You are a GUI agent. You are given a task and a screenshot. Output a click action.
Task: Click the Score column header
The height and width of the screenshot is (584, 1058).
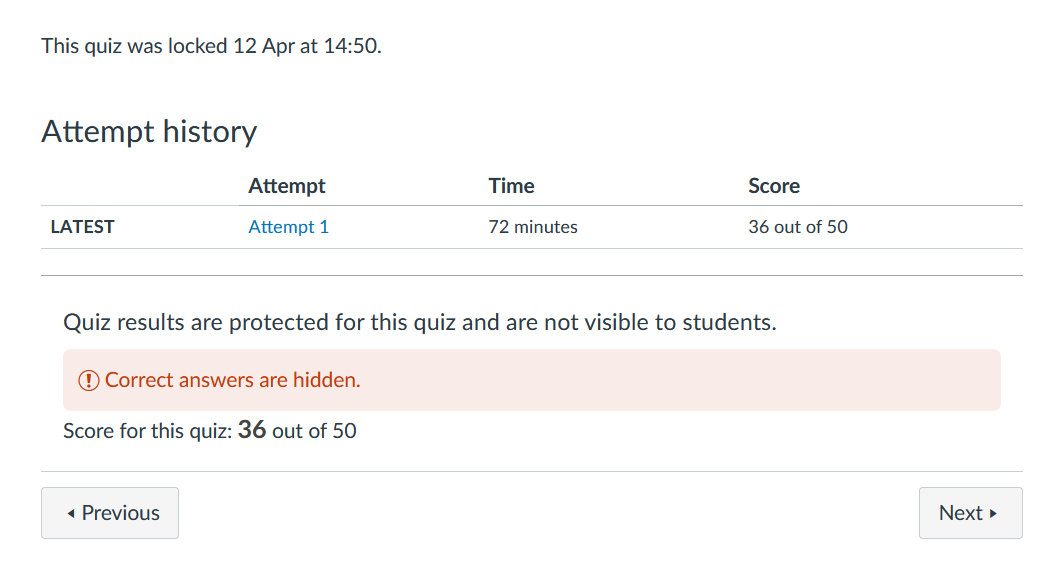click(x=774, y=186)
